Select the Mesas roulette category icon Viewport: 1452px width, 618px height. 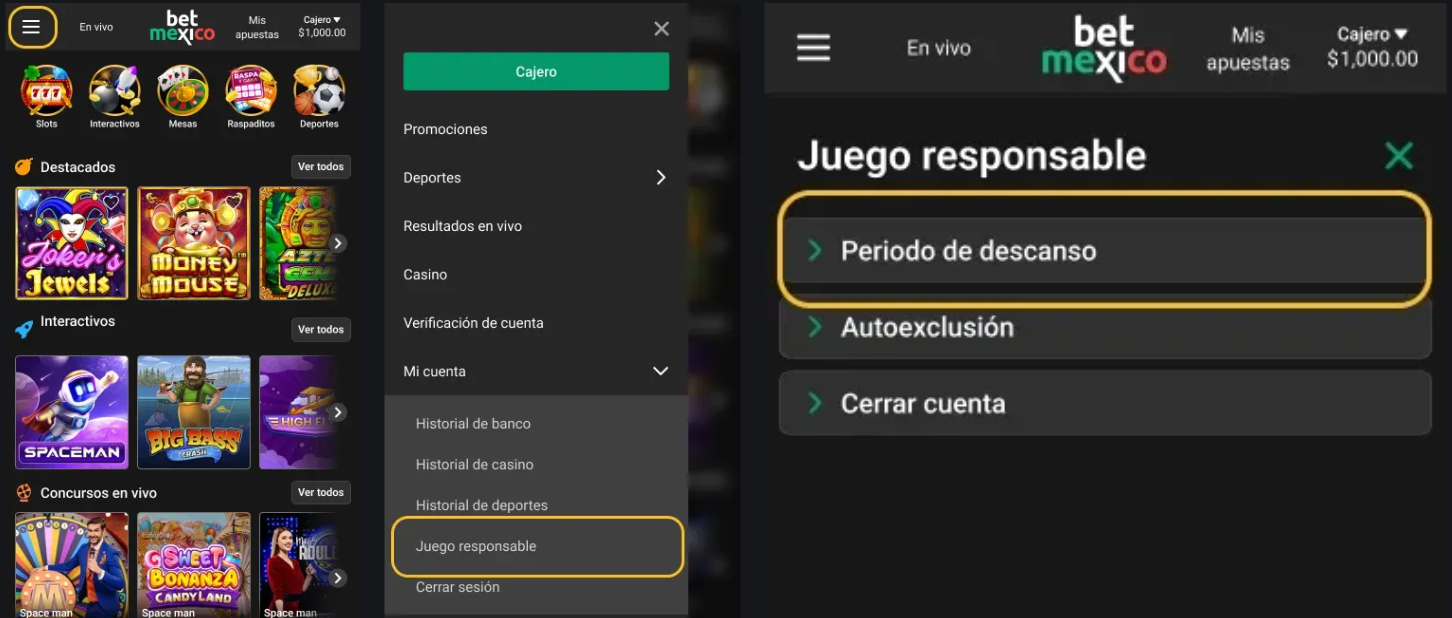point(183,91)
